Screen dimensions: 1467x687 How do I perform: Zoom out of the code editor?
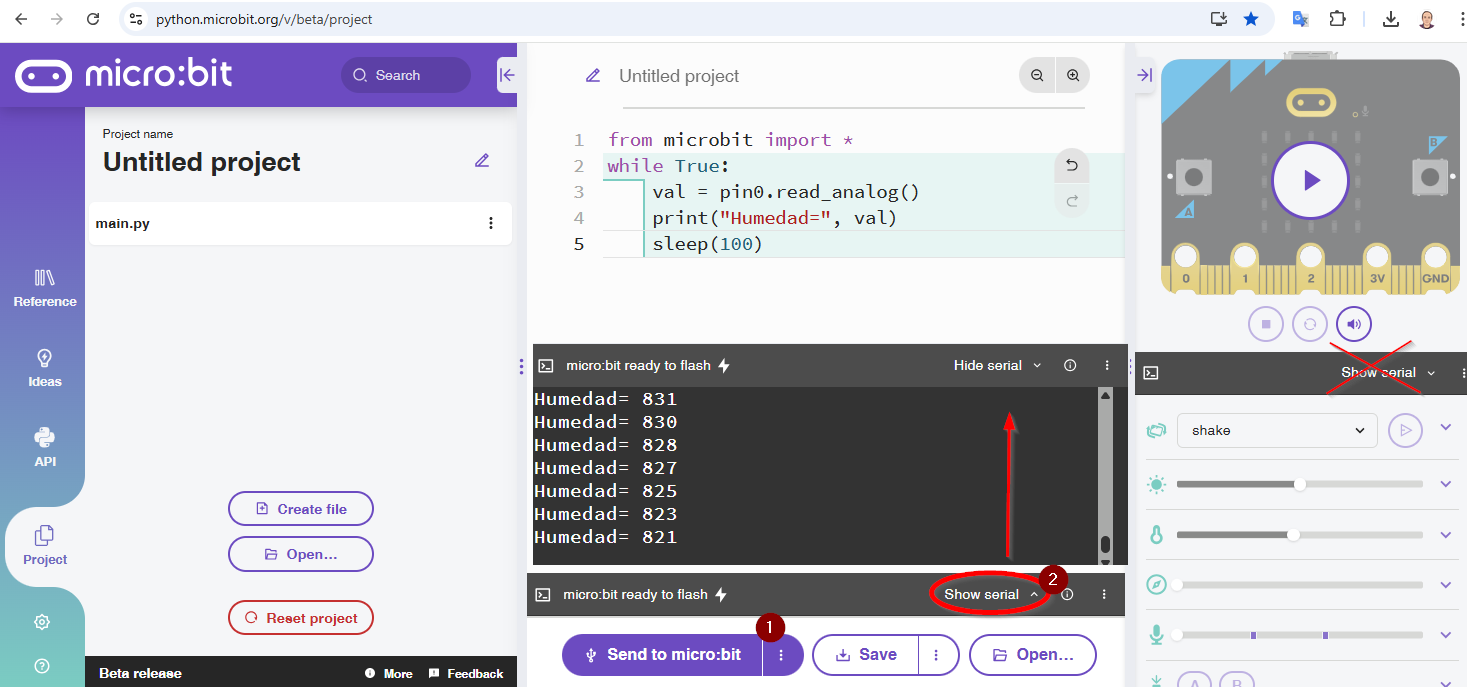[x=1037, y=75]
